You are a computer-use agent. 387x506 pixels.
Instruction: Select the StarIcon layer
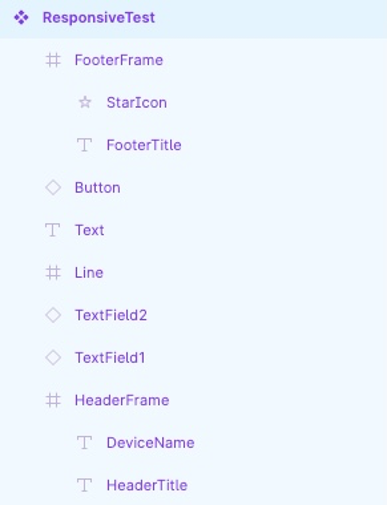click(x=193, y=102)
